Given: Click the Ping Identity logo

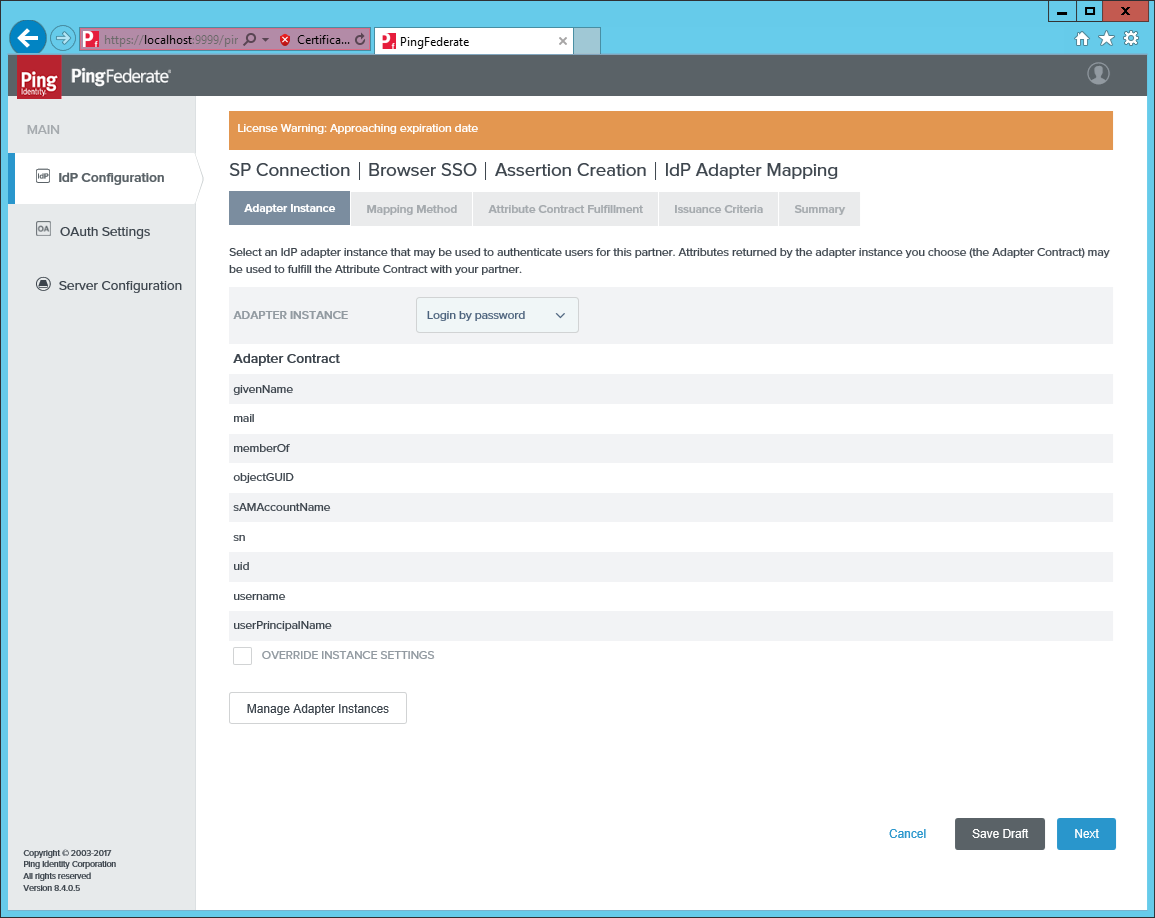Looking at the screenshot, I should 39,77.
